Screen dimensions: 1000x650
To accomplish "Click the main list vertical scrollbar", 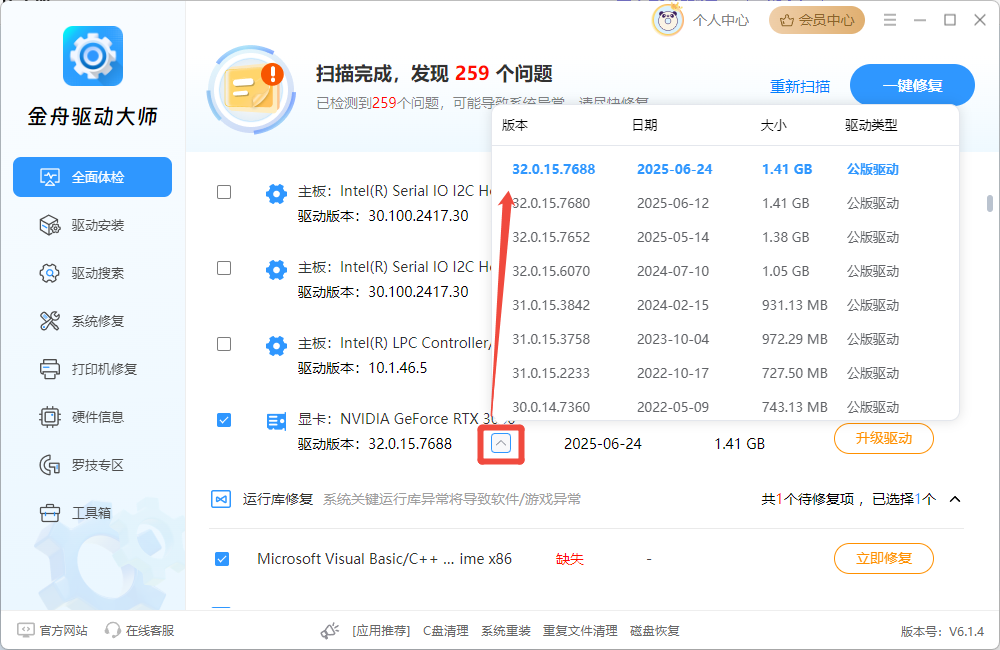I will pos(990,203).
